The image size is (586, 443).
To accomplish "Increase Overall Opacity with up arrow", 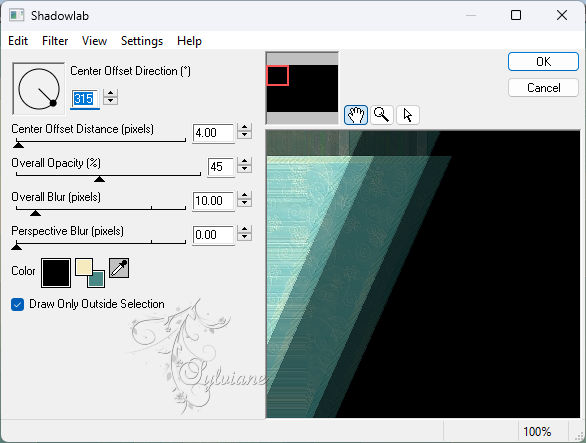I will 244,161.
